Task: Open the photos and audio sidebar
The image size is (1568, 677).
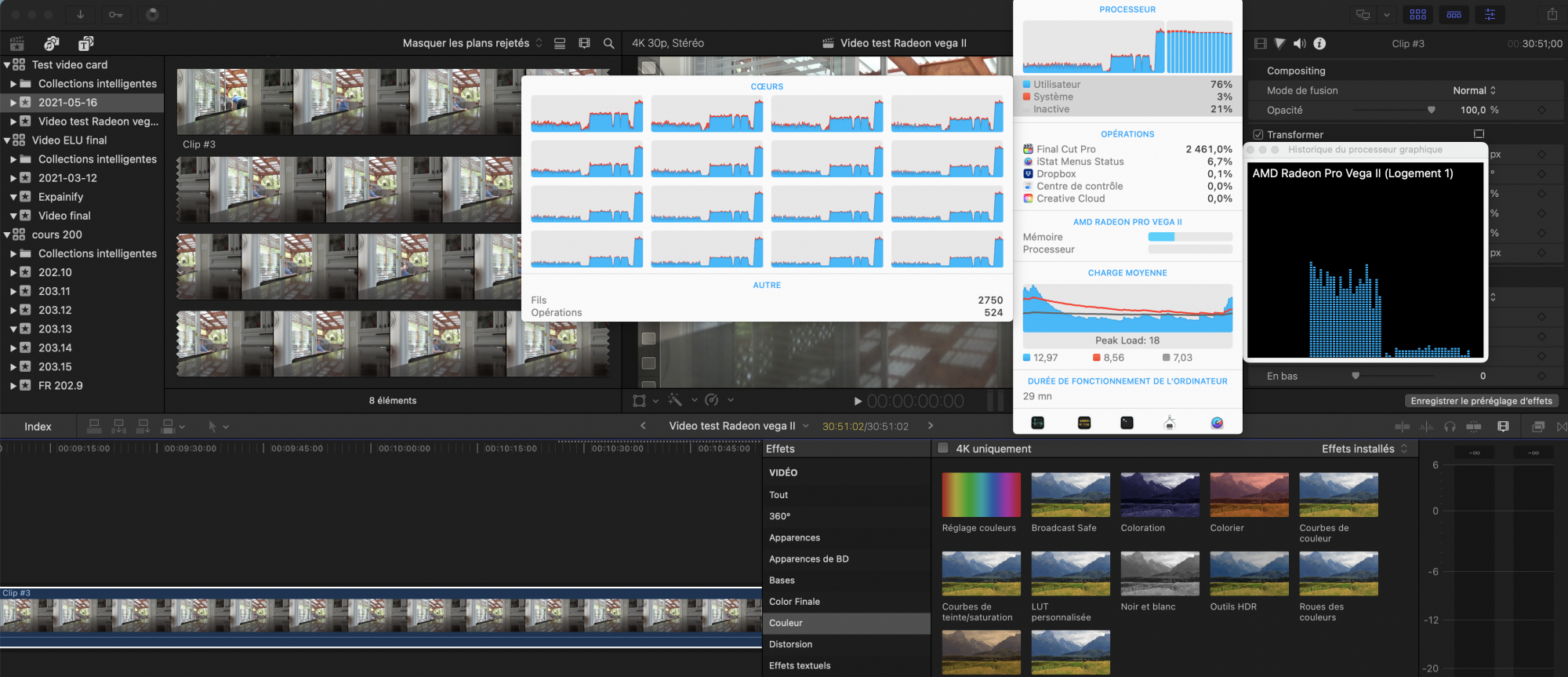Action: (52, 43)
